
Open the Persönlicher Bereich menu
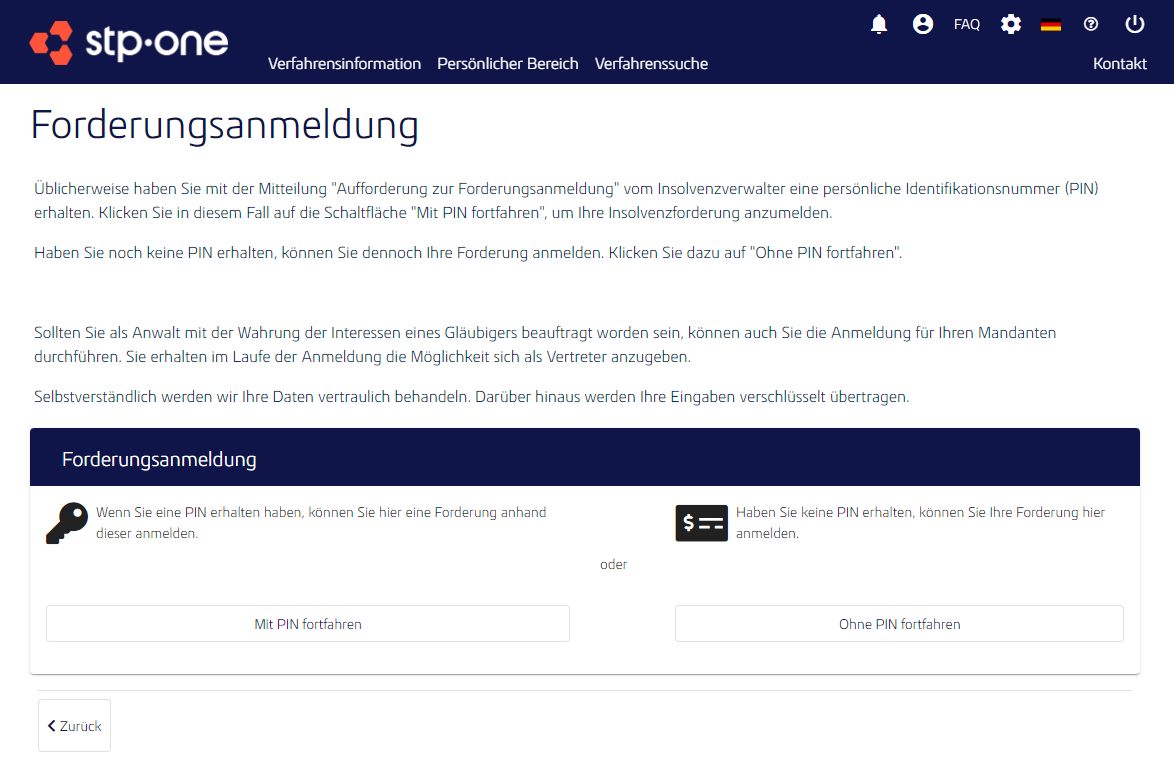coord(508,63)
